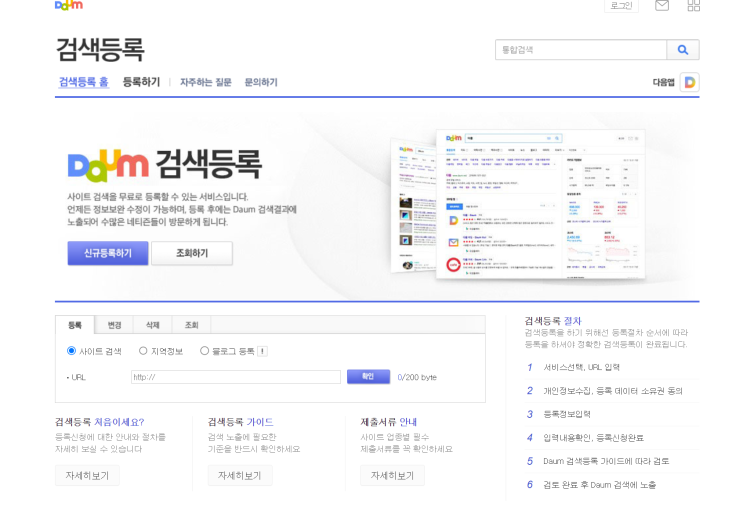The width and height of the screenshot is (743, 507).
Task: Open the mail envelope icon in header
Action: pyautogui.click(x=661, y=5)
